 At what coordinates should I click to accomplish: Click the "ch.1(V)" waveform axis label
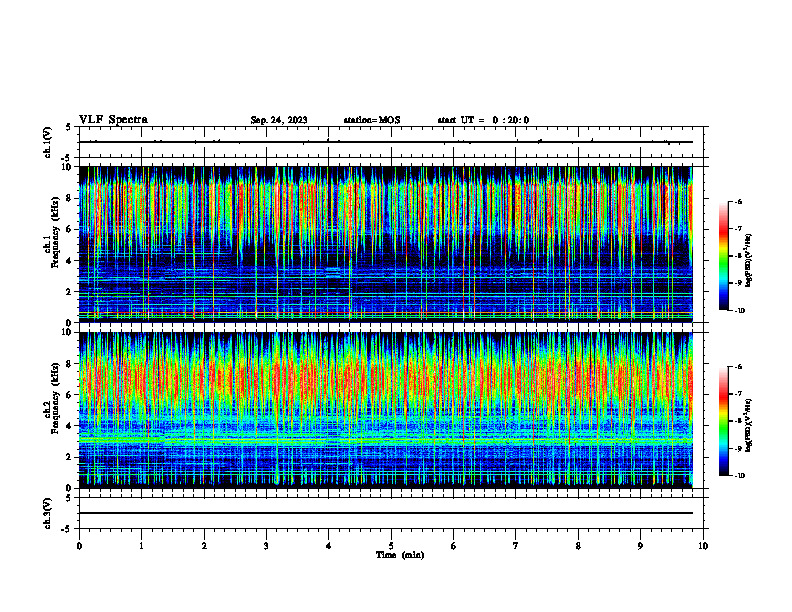(48, 142)
